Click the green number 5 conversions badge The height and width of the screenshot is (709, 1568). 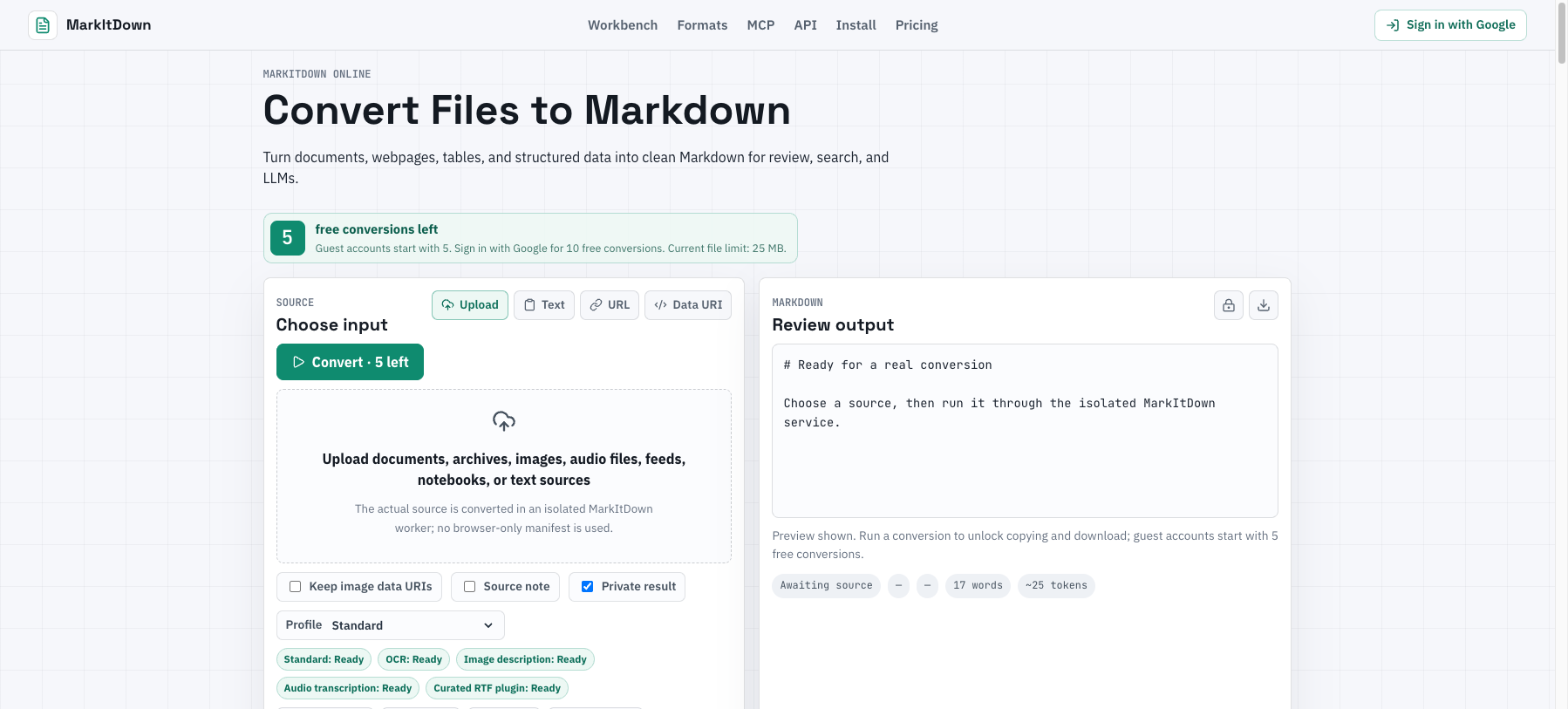pos(288,238)
